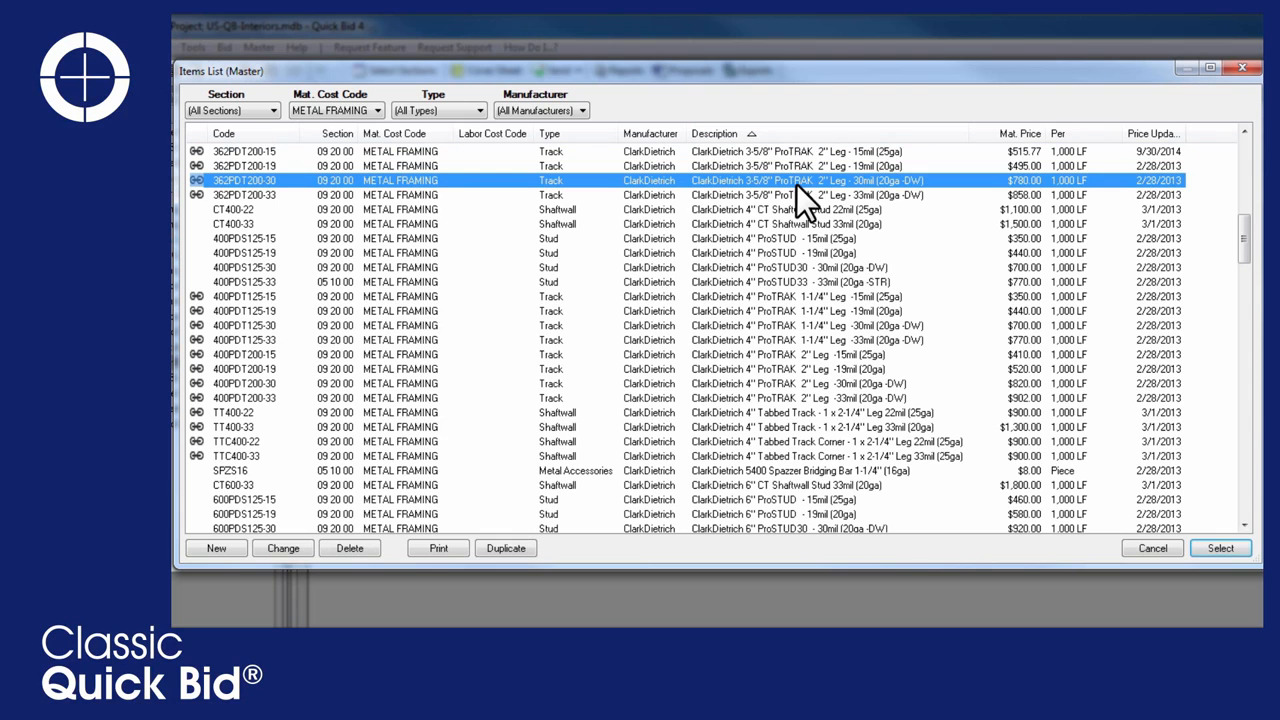Click the 9/30/2014 price update date

coord(1158,152)
